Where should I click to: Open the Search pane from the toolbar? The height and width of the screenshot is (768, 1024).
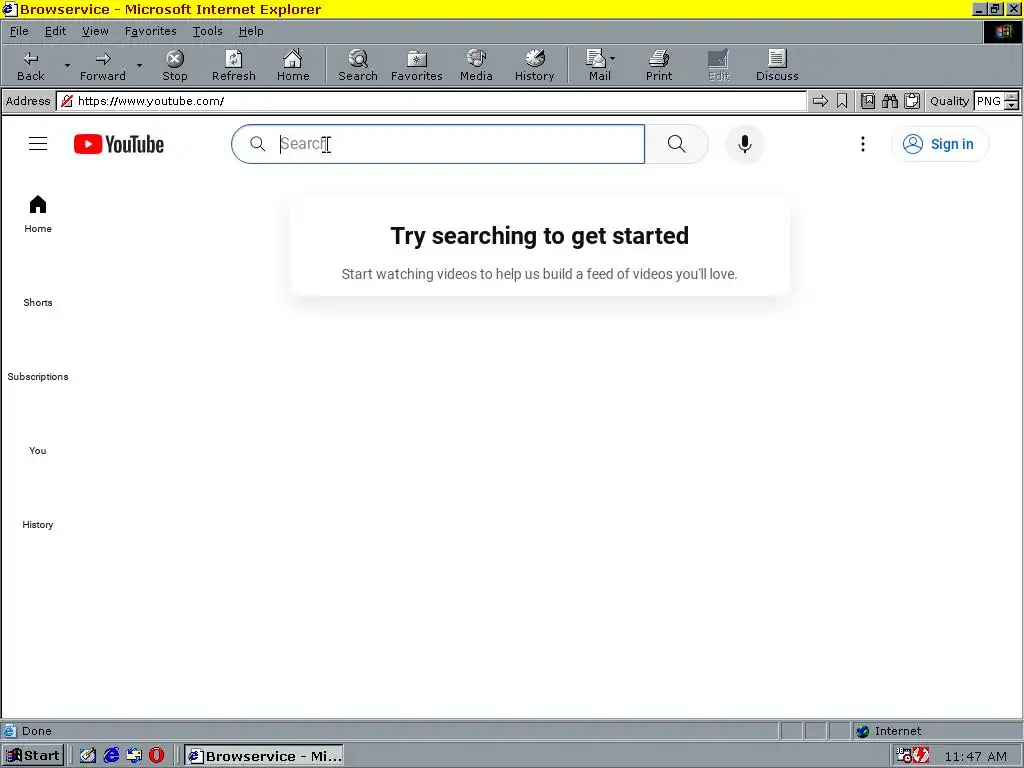(358, 66)
